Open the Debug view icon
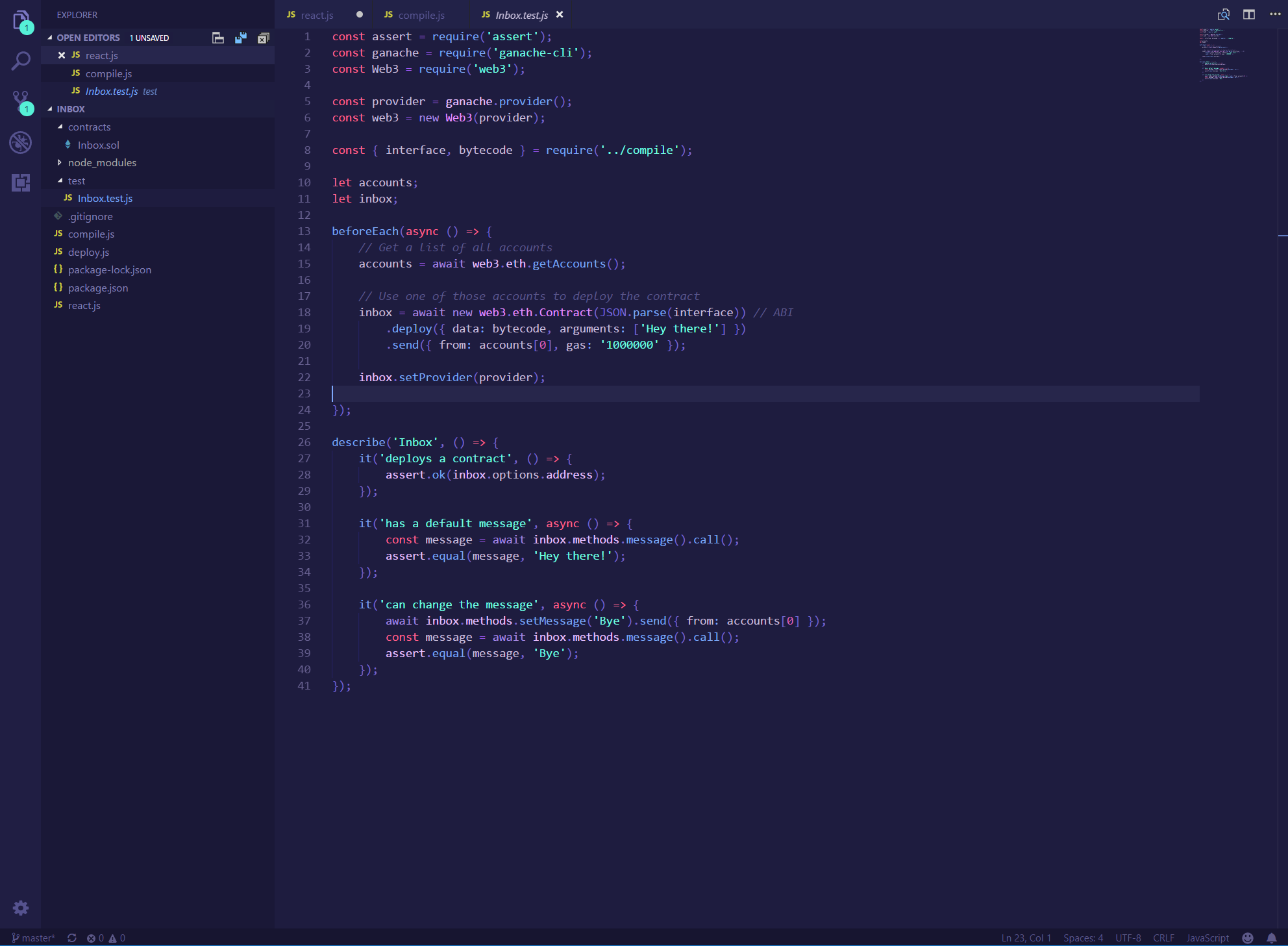This screenshot has width=1288, height=946. (x=21, y=142)
